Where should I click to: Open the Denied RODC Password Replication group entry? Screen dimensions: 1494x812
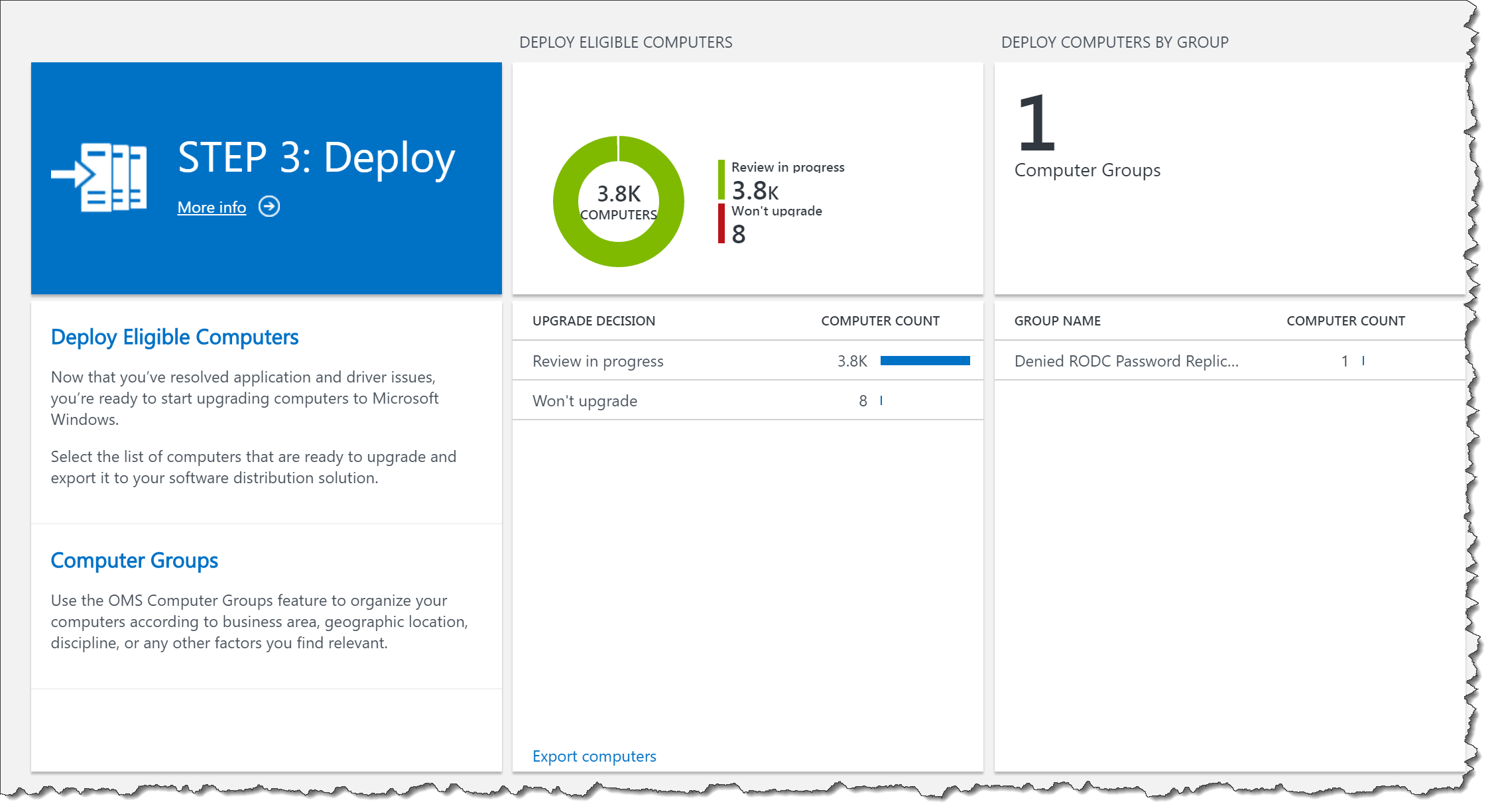coord(1126,361)
